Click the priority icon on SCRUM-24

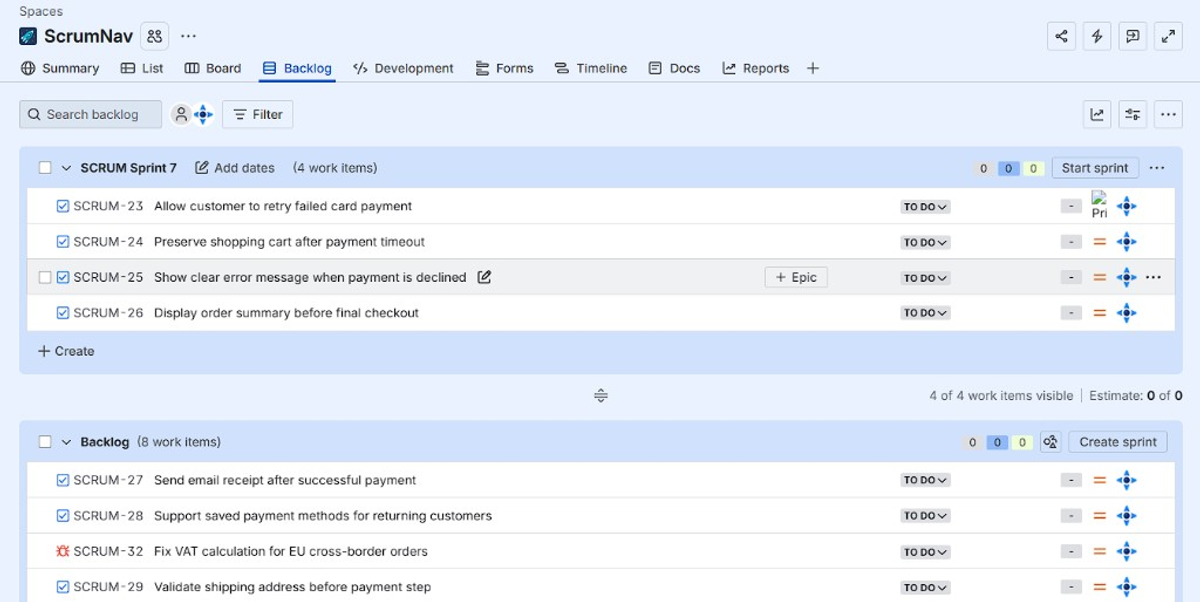(x=1099, y=242)
